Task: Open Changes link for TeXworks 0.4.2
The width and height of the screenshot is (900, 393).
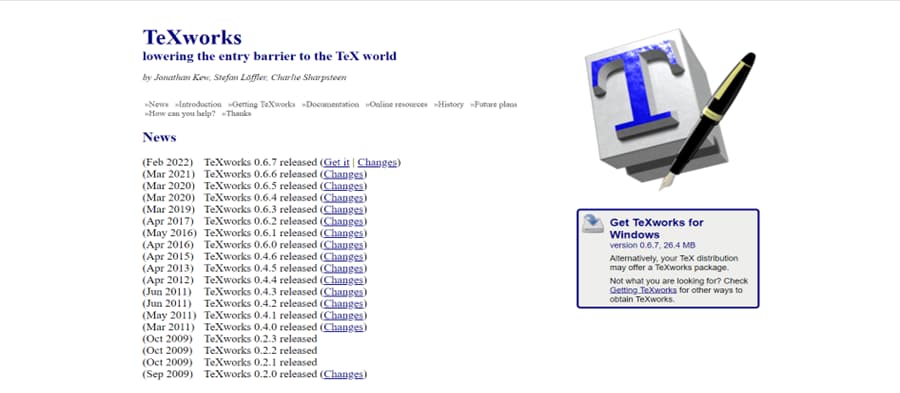Action: (x=343, y=303)
